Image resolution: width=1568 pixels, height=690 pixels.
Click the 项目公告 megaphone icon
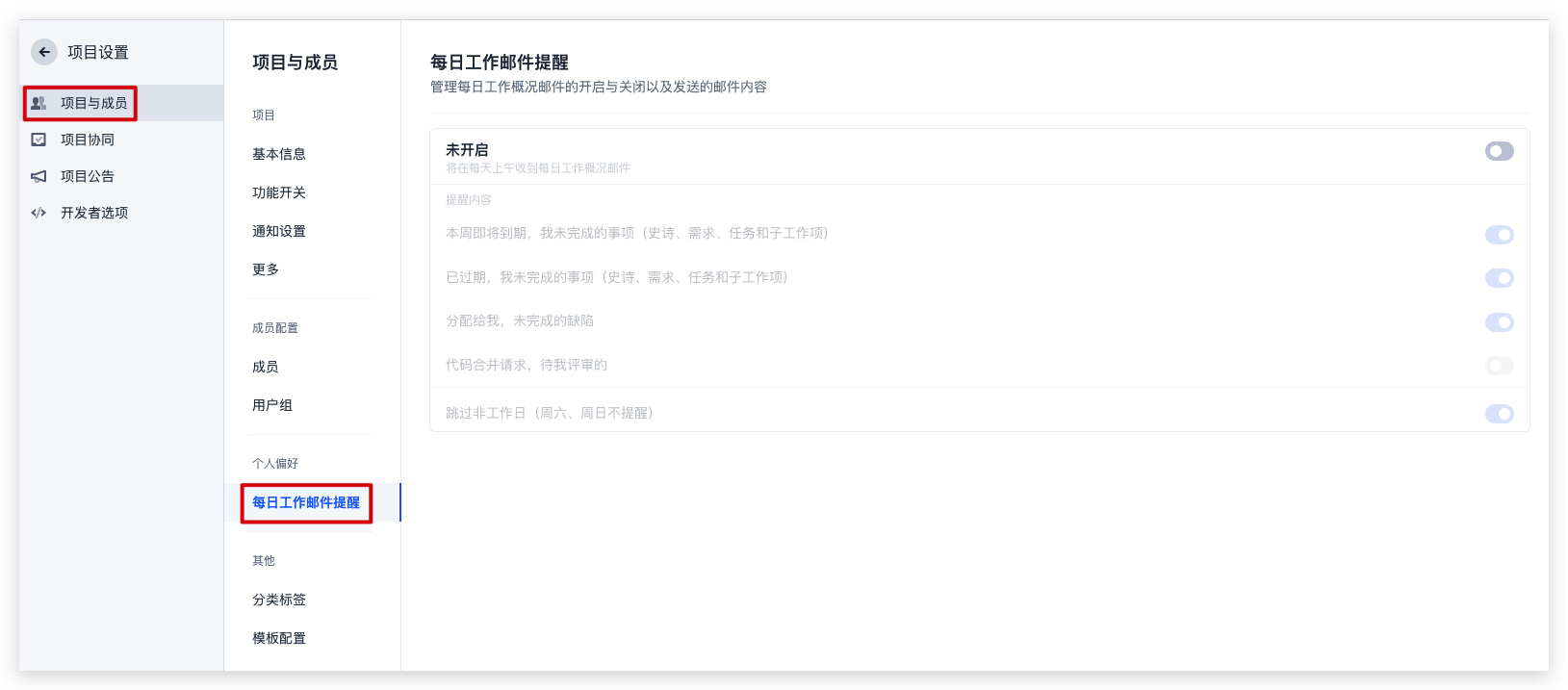[39, 176]
